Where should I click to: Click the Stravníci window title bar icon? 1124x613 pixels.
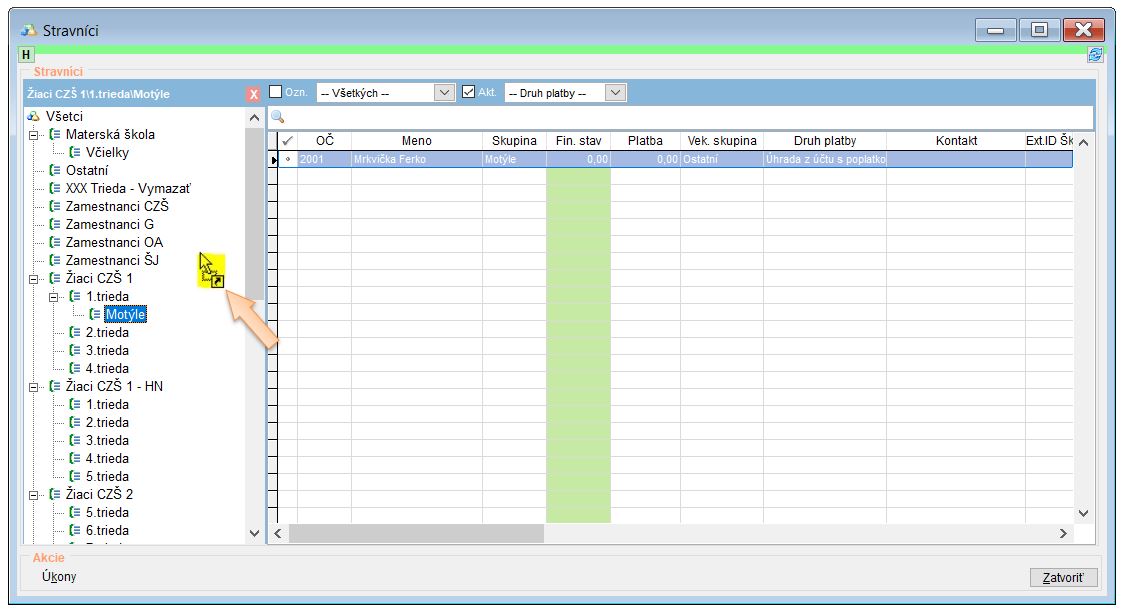point(29,31)
